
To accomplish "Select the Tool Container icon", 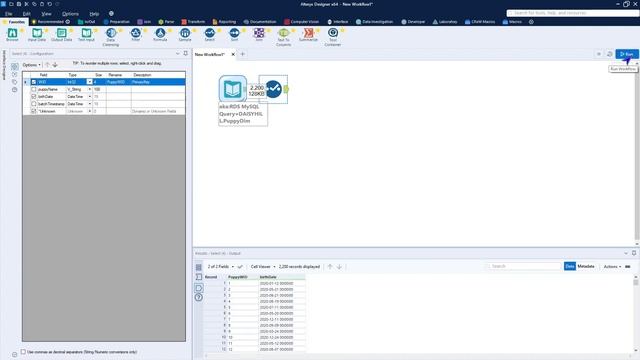I will (333, 33).
